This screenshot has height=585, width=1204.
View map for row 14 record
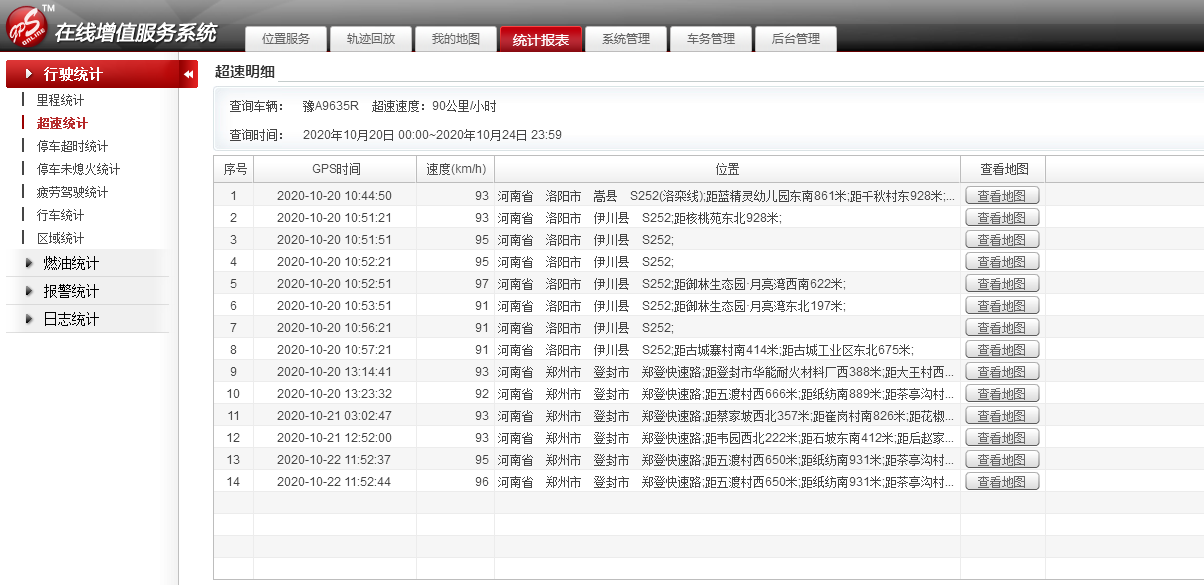pyautogui.click(x=1002, y=482)
